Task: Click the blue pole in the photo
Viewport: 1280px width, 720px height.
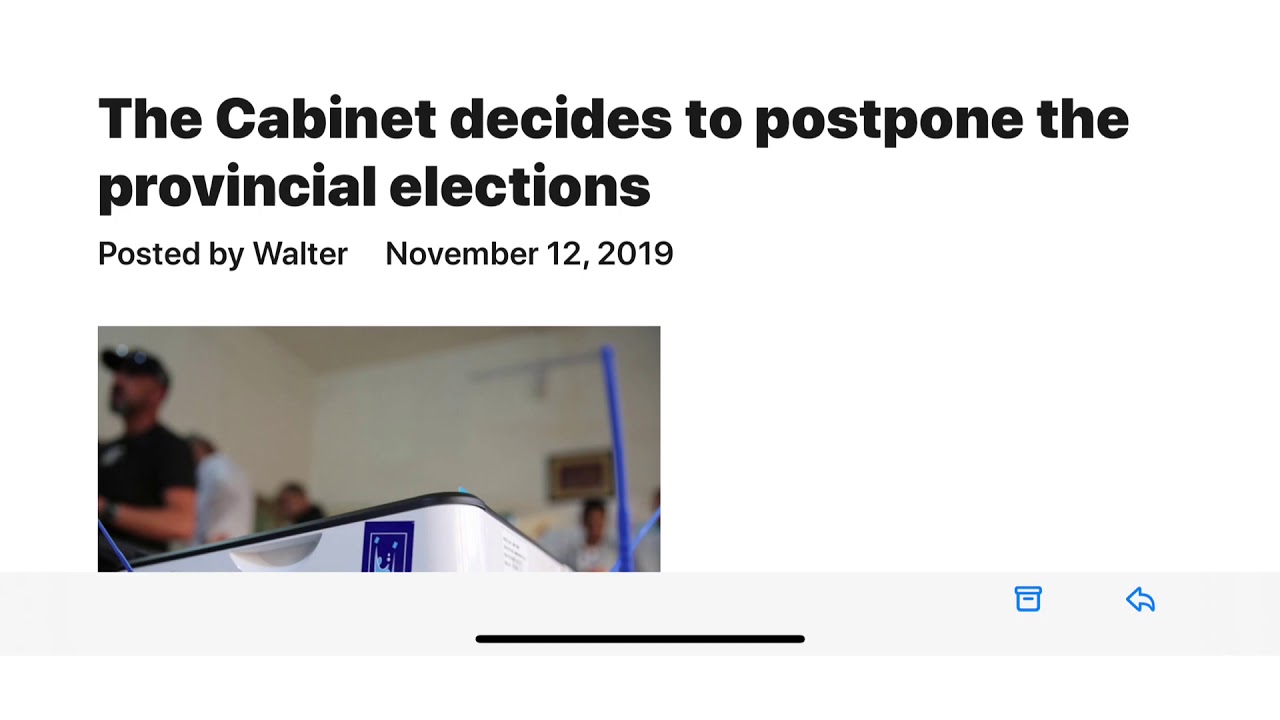Action: [614, 440]
